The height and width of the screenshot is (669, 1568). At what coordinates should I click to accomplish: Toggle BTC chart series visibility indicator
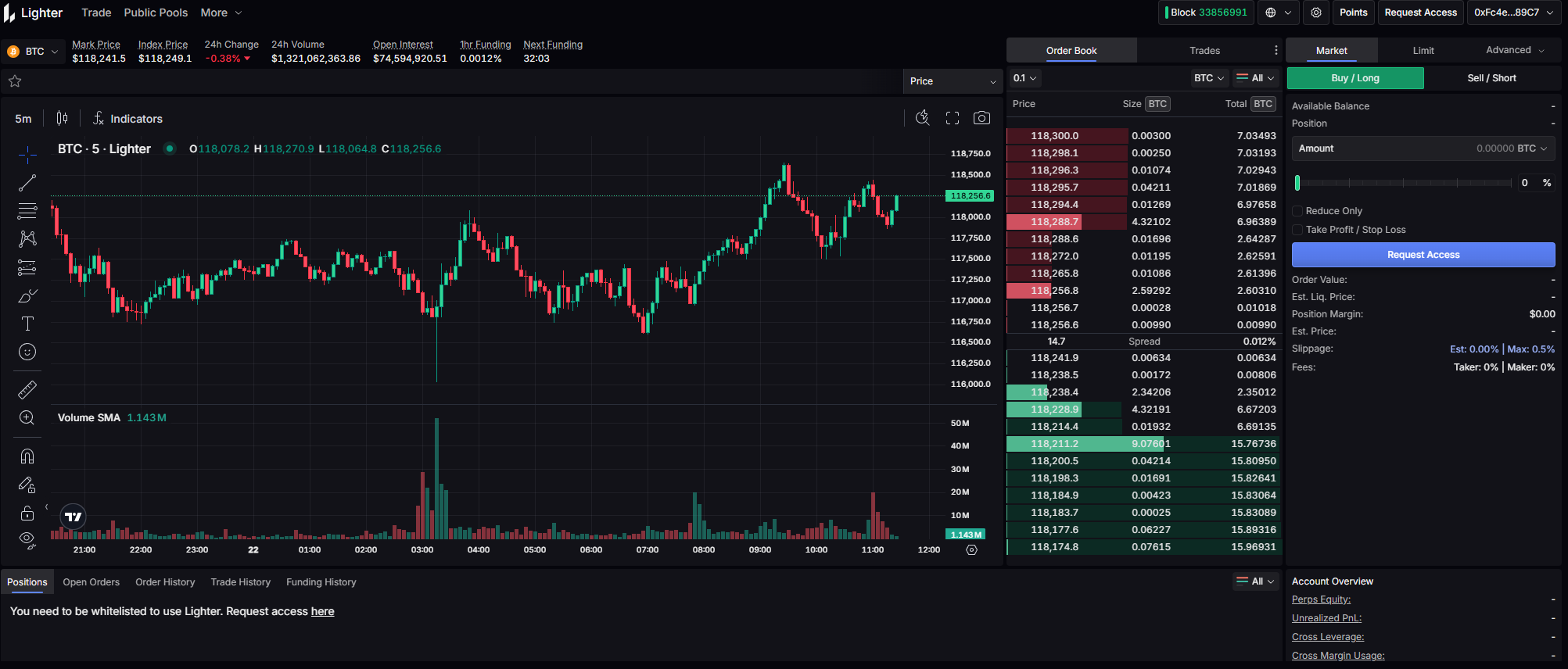pyautogui.click(x=170, y=148)
